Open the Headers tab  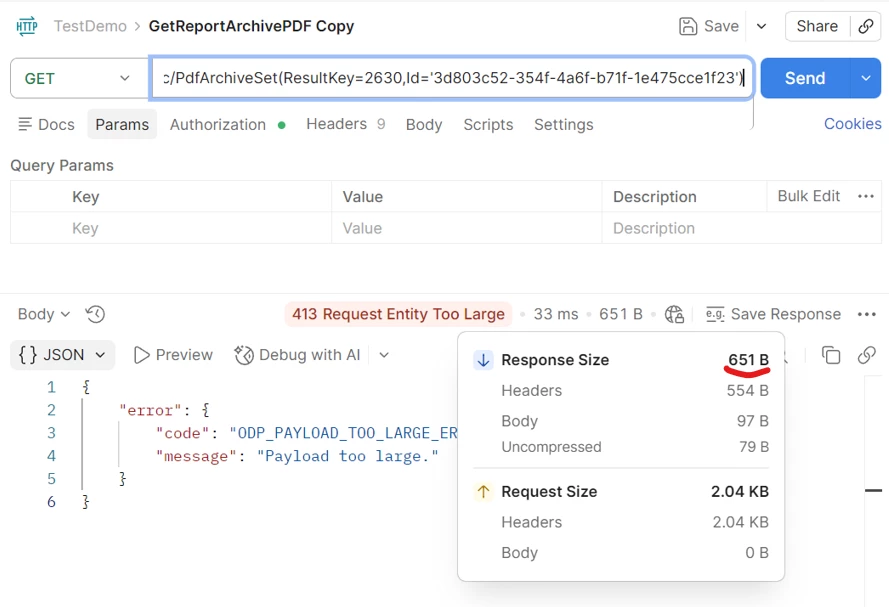(x=337, y=124)
